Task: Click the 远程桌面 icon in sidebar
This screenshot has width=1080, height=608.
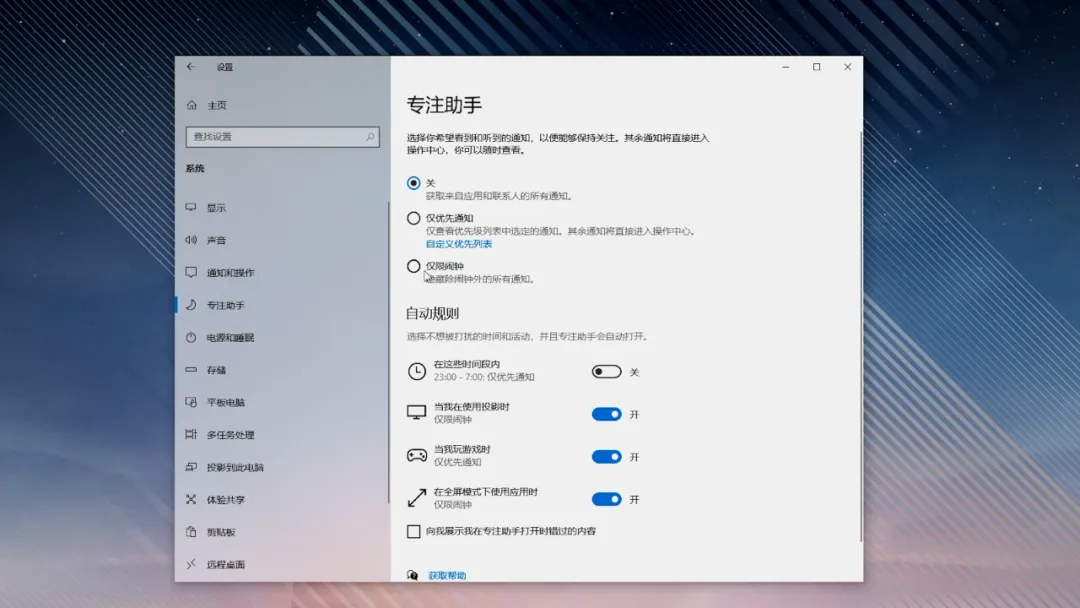Action: pos(191,564)
